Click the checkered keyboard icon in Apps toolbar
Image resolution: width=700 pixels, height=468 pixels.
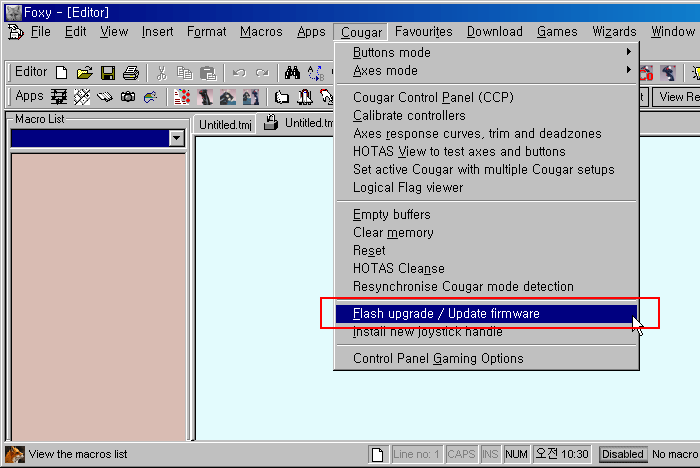pos(82,96)
